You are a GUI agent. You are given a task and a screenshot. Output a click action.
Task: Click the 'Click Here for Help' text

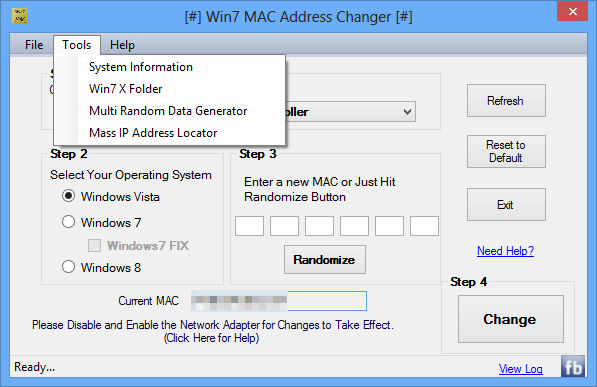(x=211, y=338)
